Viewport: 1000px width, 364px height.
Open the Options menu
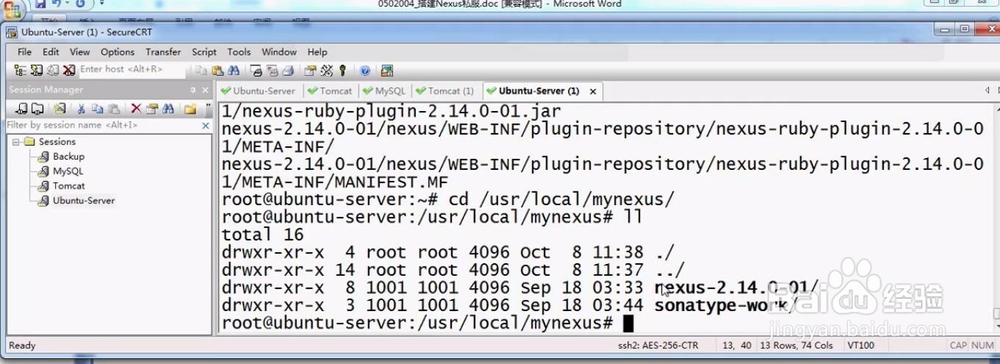tap(117, 52)
